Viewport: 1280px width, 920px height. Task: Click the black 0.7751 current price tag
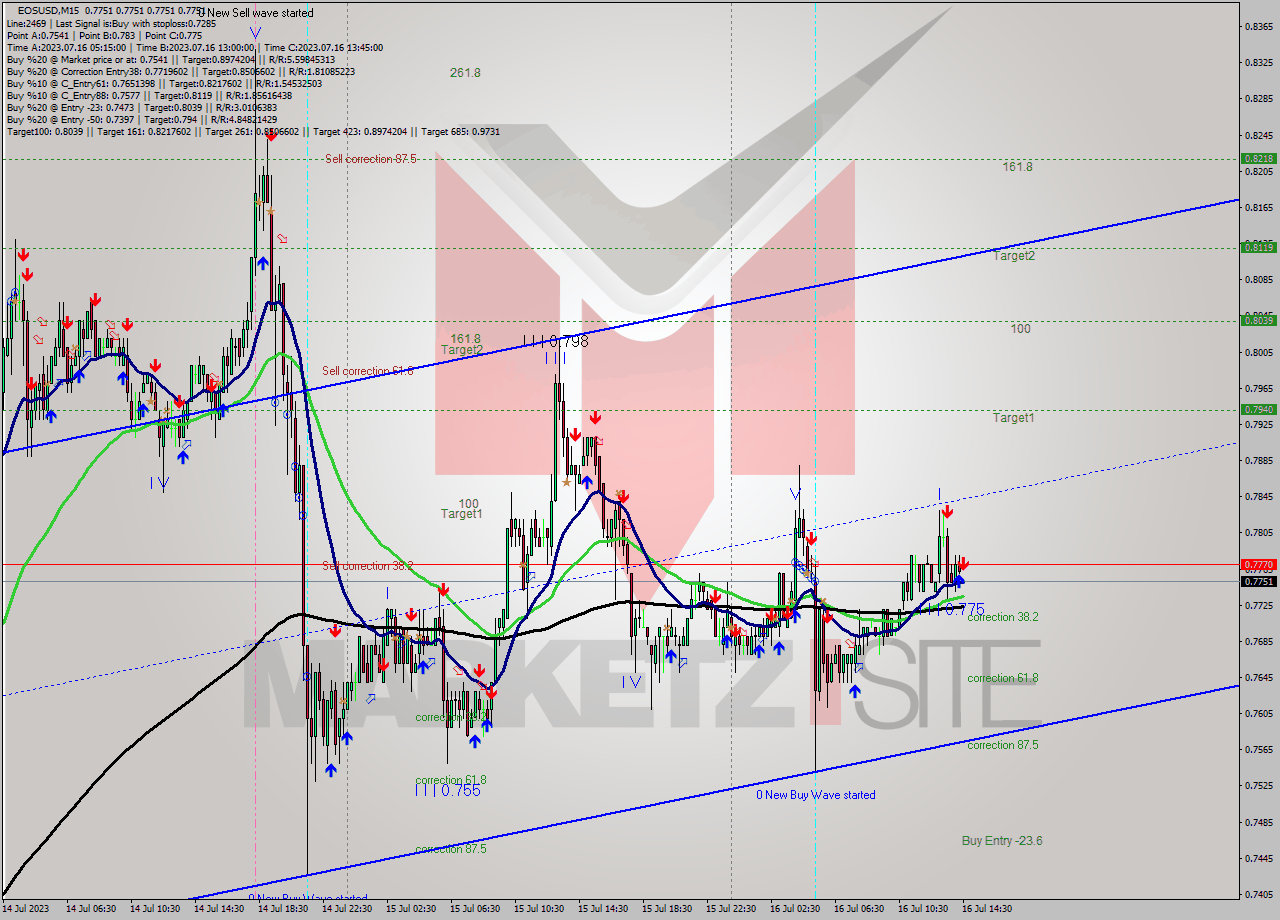click(x=1257, y=581)
